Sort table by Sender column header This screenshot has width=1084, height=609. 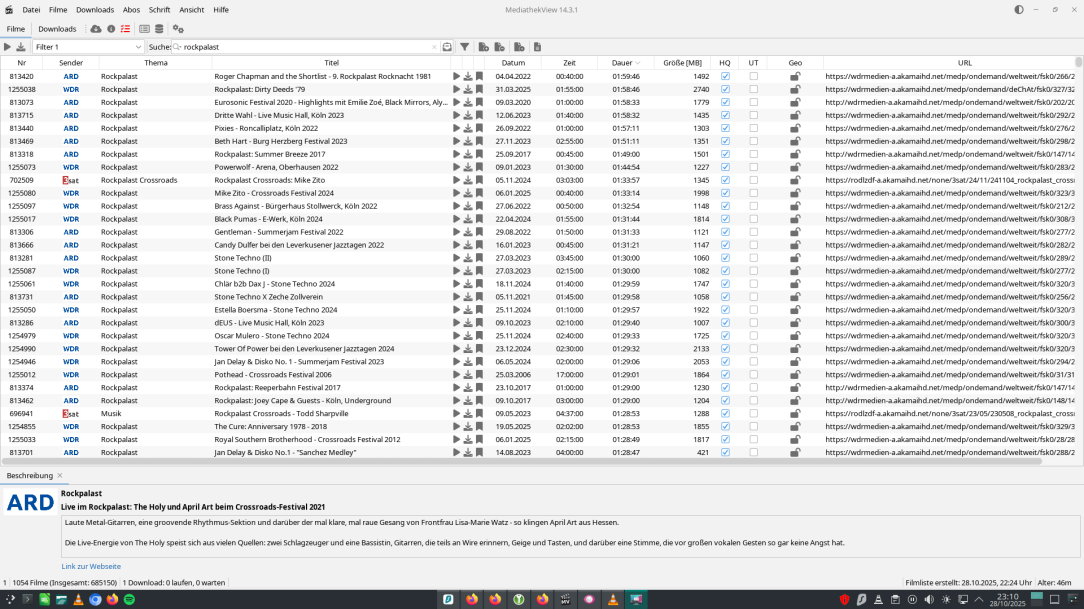(71, 63)
